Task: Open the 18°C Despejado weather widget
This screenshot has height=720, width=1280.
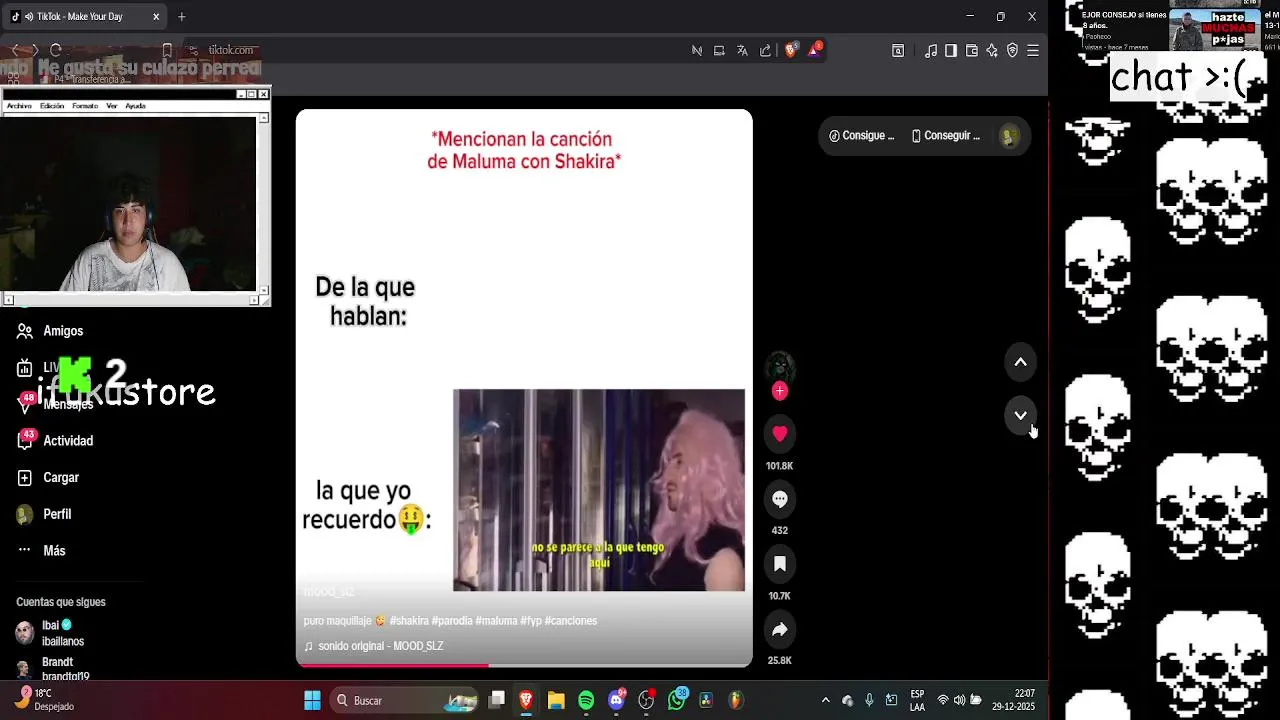Action: 45,700
